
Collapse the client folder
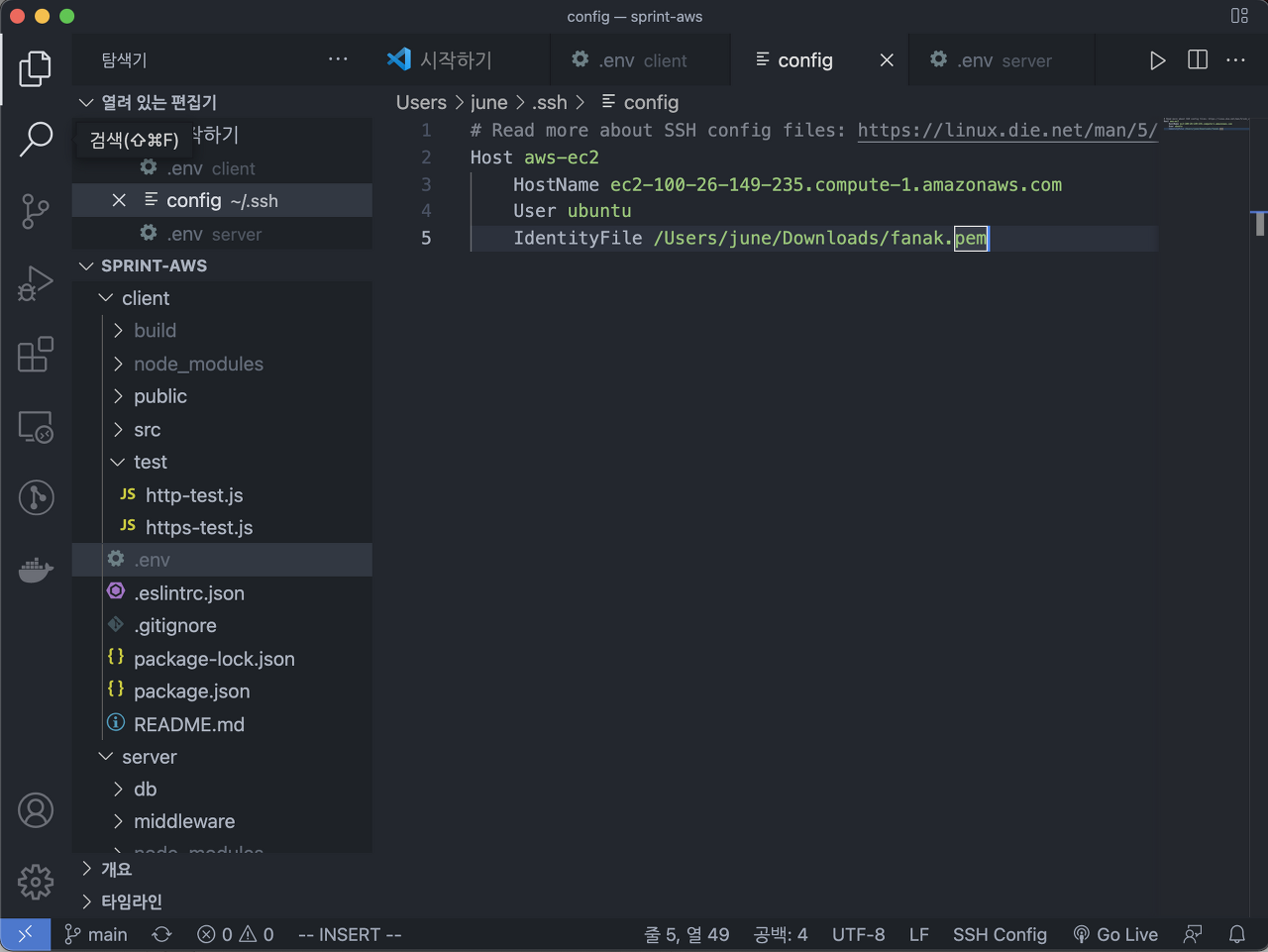[x=223, y=298]
